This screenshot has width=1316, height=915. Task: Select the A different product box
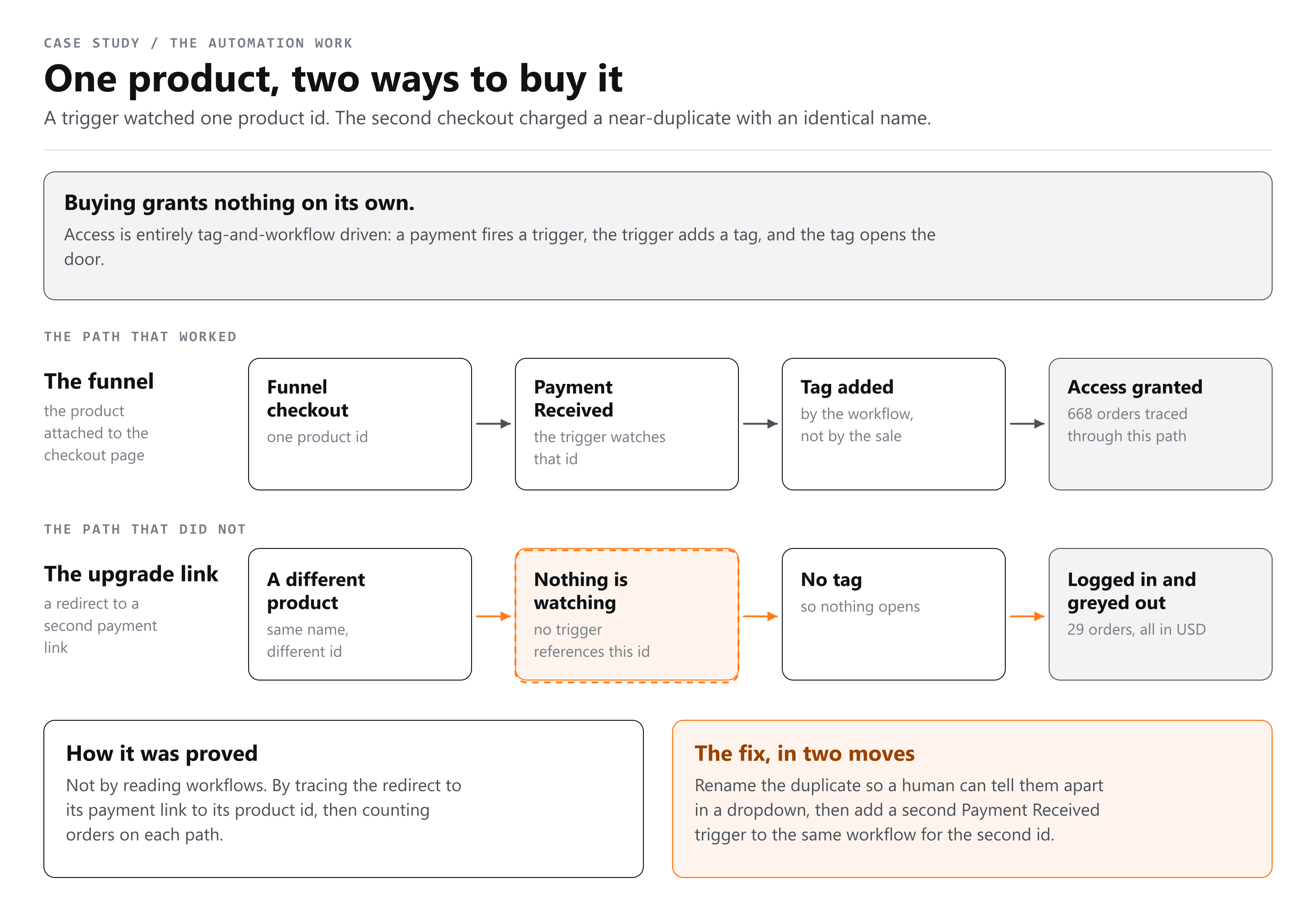[x=360, y=615]
